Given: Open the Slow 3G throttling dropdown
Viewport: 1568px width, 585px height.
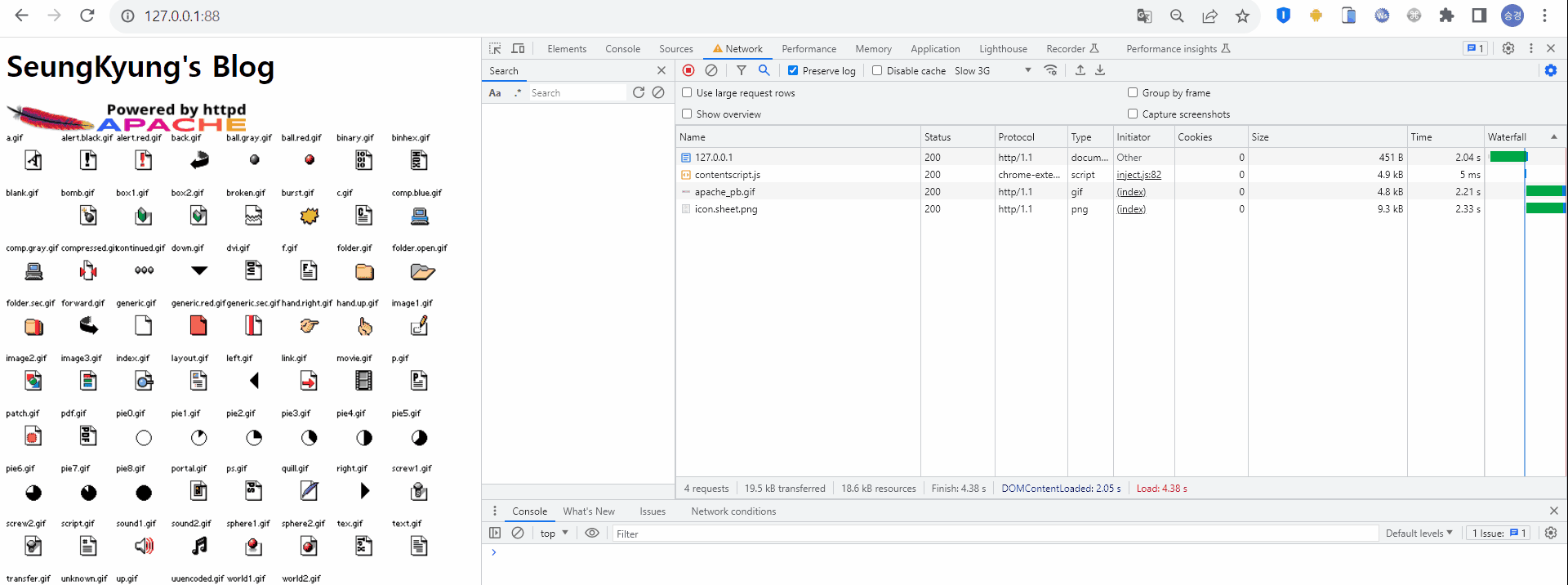Looking at the screenshot, I should click(x=993, y=70).
